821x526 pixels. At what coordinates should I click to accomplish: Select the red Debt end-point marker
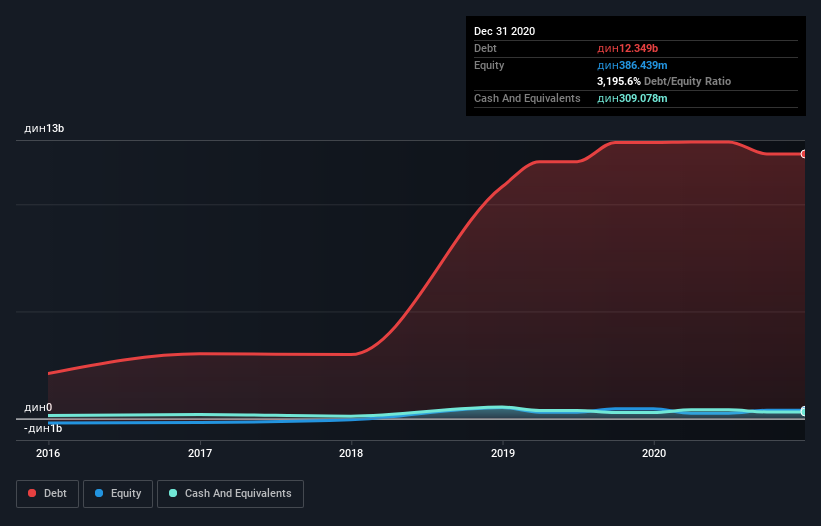pos(804,154)
